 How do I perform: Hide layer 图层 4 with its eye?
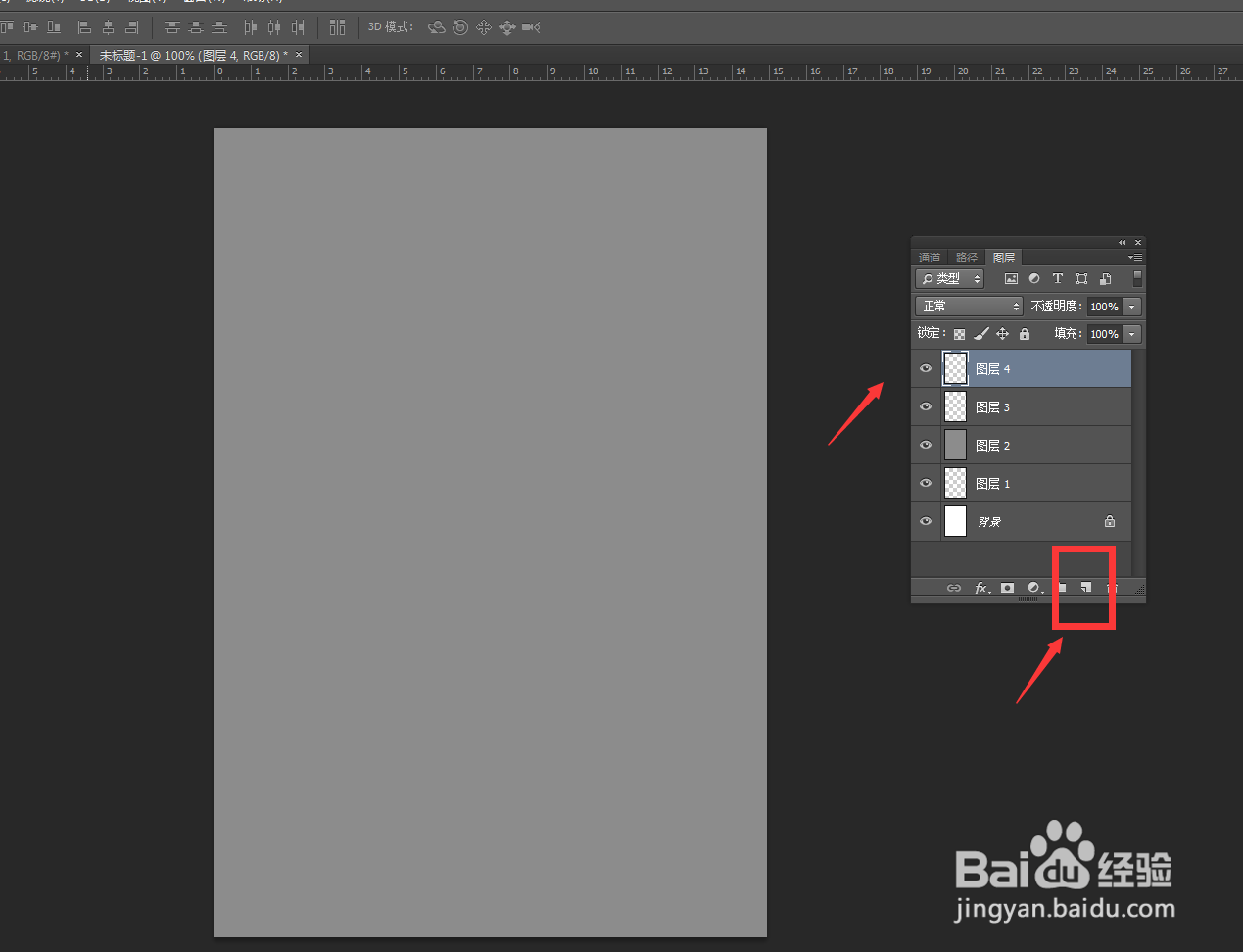coord(926,369)
